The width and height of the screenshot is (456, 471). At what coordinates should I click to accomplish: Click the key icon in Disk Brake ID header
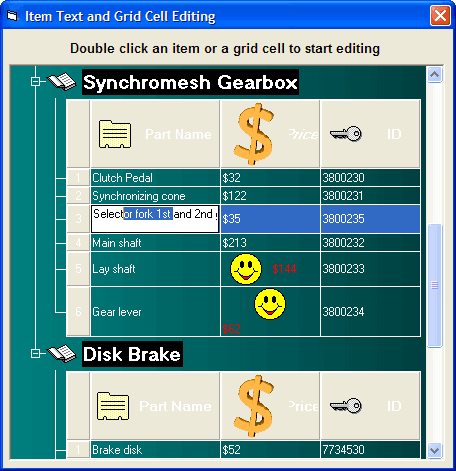click(x=346, y=406)
